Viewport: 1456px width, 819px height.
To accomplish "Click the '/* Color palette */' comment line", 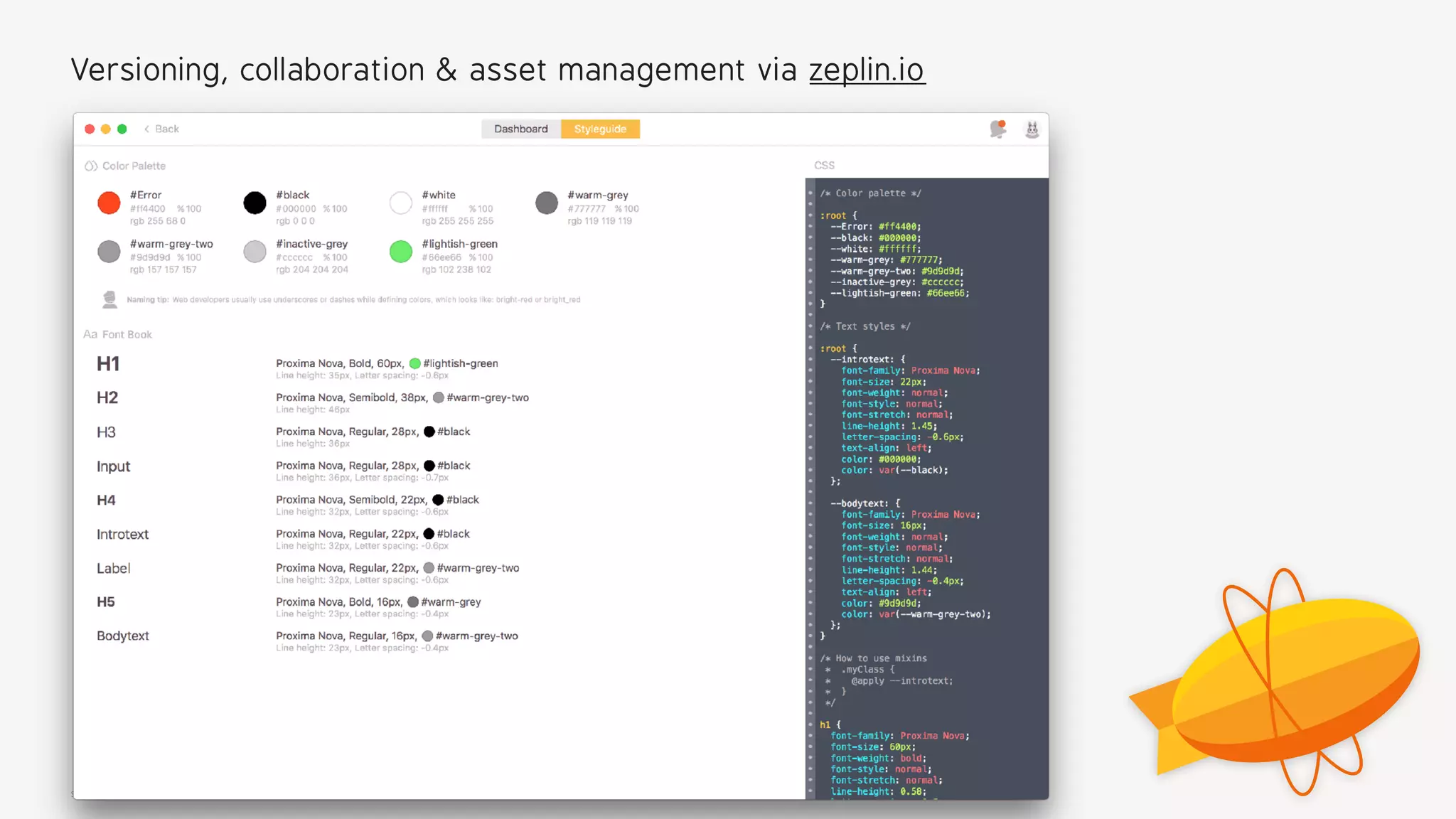I will 871,193.
